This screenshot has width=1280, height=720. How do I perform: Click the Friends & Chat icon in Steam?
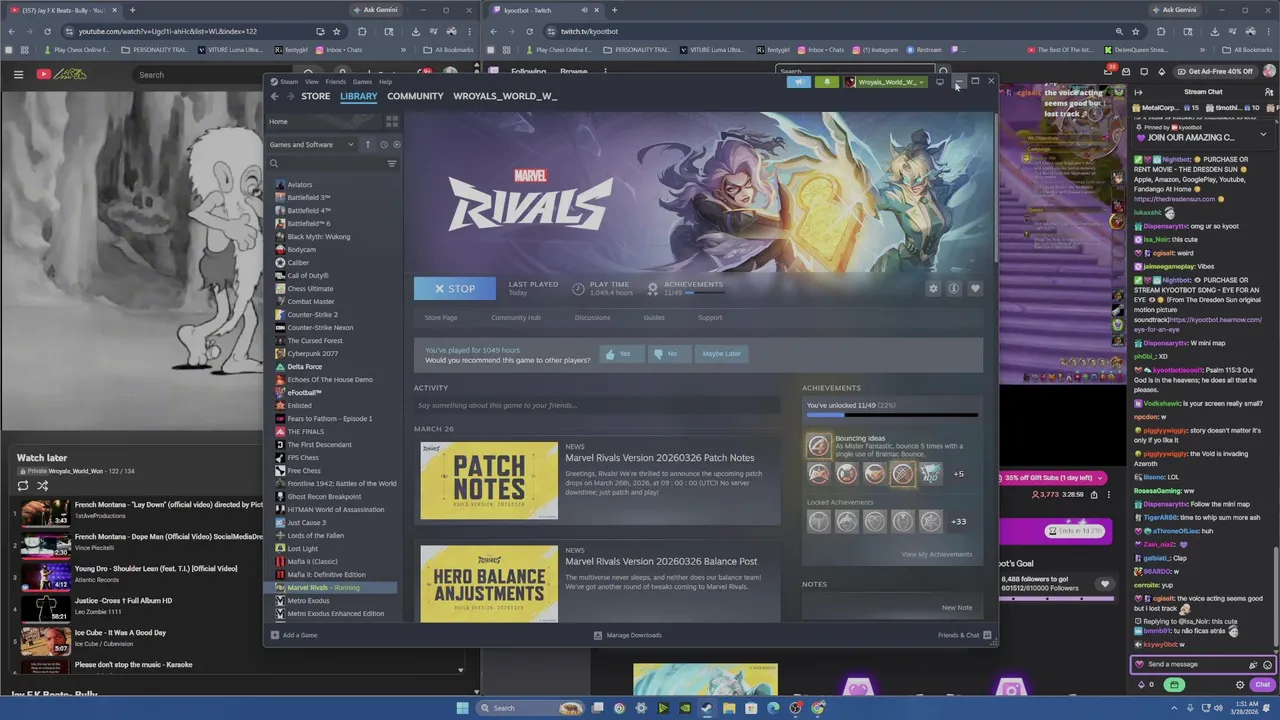987,635
